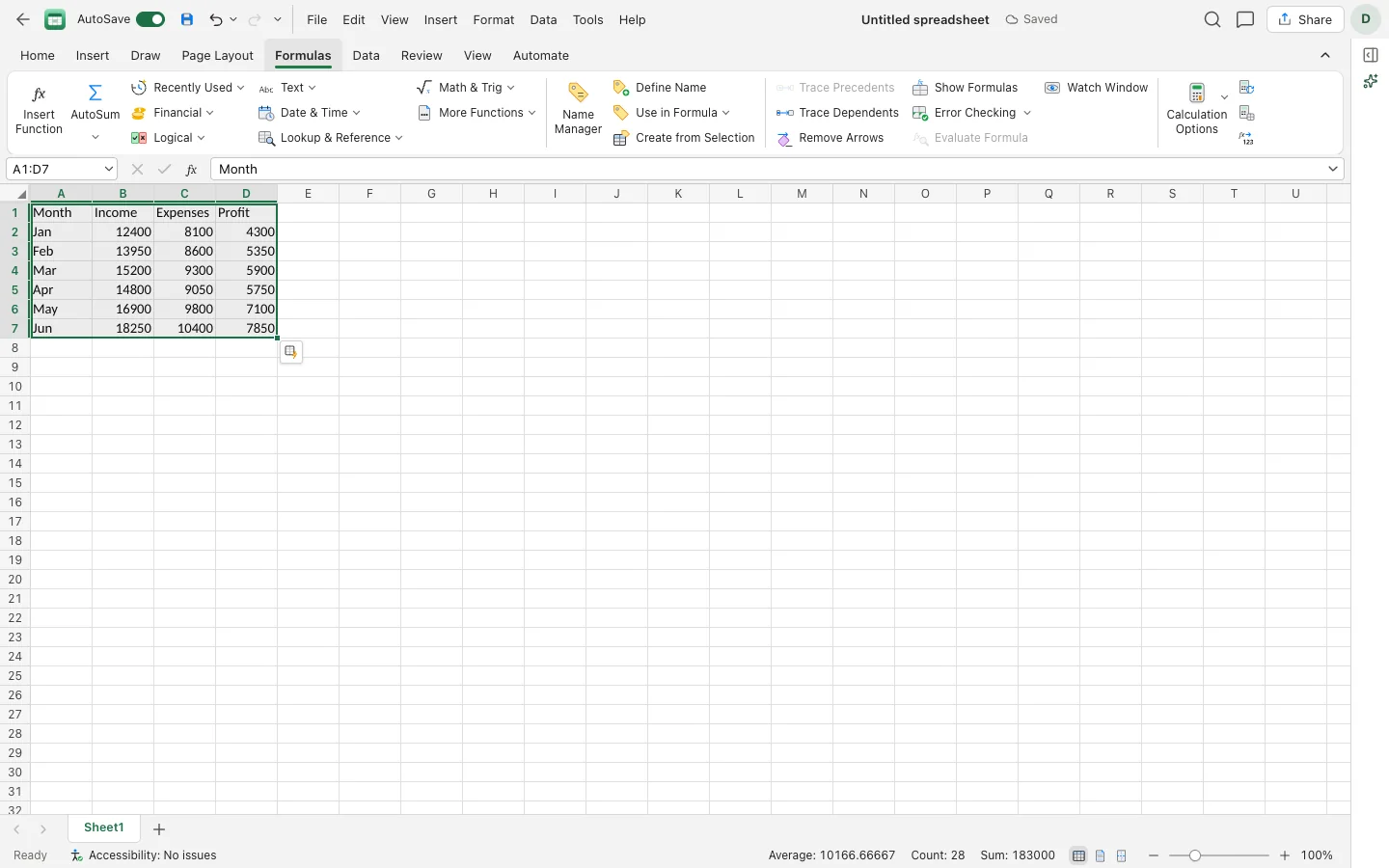Click the Quick Analysis icon below the table
Viewport: 1389px width, 868px height.
(x=290, y=352)
